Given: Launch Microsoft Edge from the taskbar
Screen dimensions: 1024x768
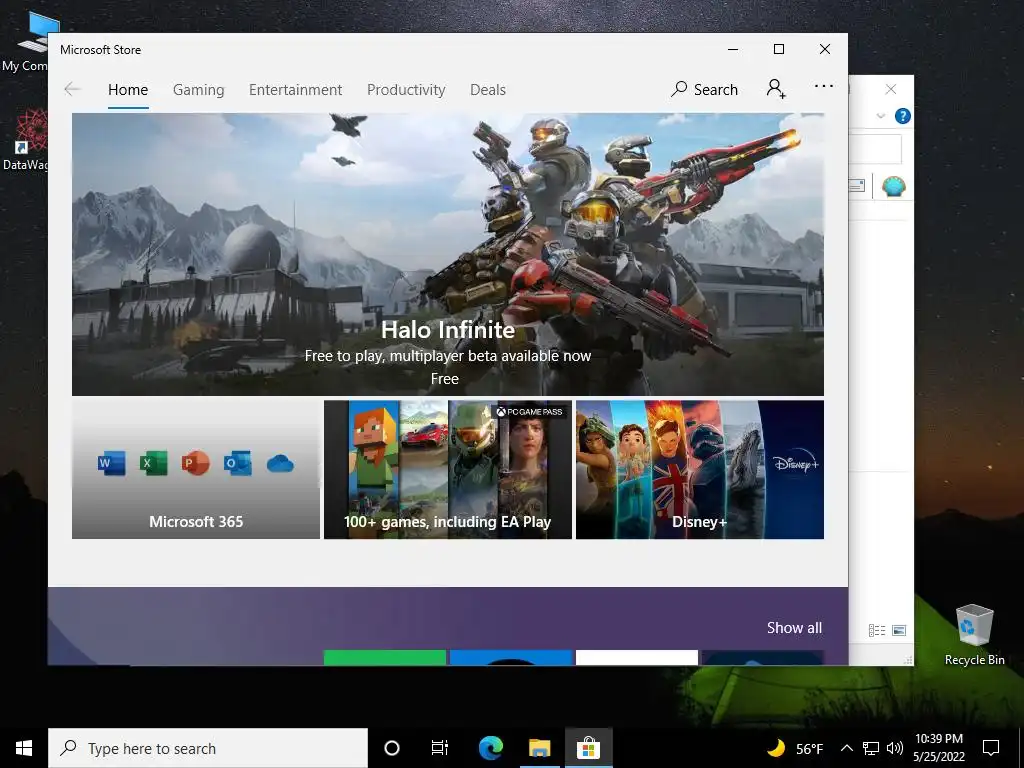Looking at the screenshot, I should [x=490, y=748].
